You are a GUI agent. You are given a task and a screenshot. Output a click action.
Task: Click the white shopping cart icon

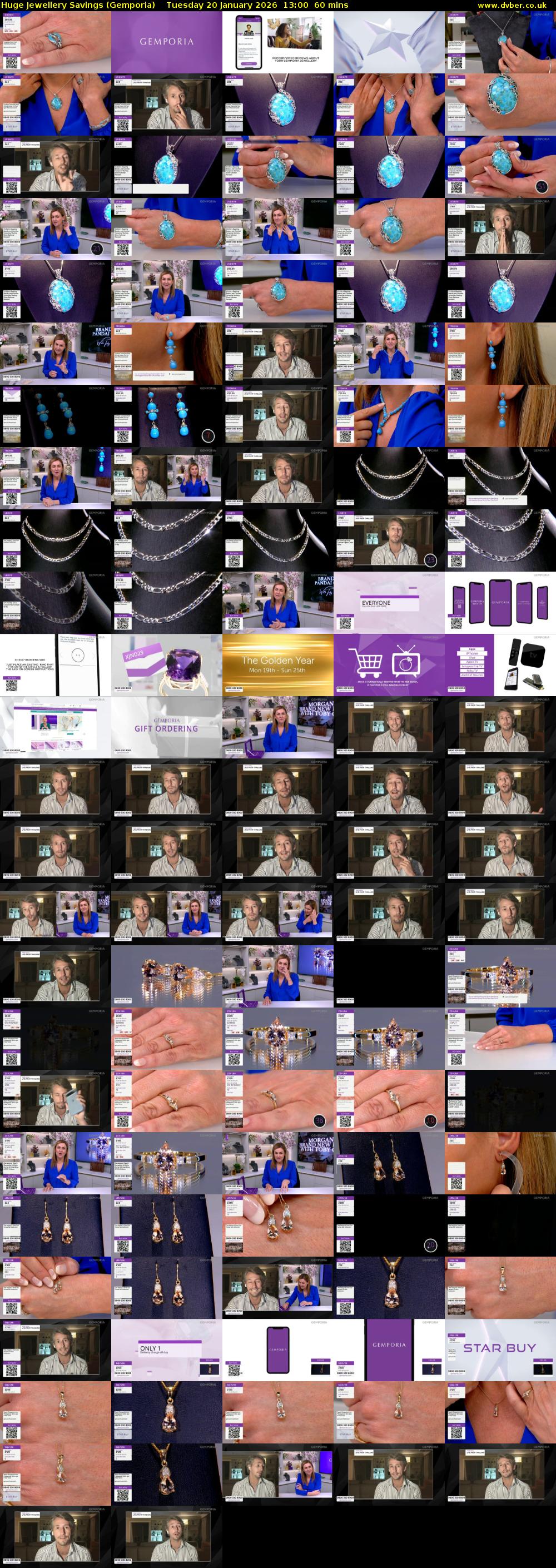pos(366,662)
